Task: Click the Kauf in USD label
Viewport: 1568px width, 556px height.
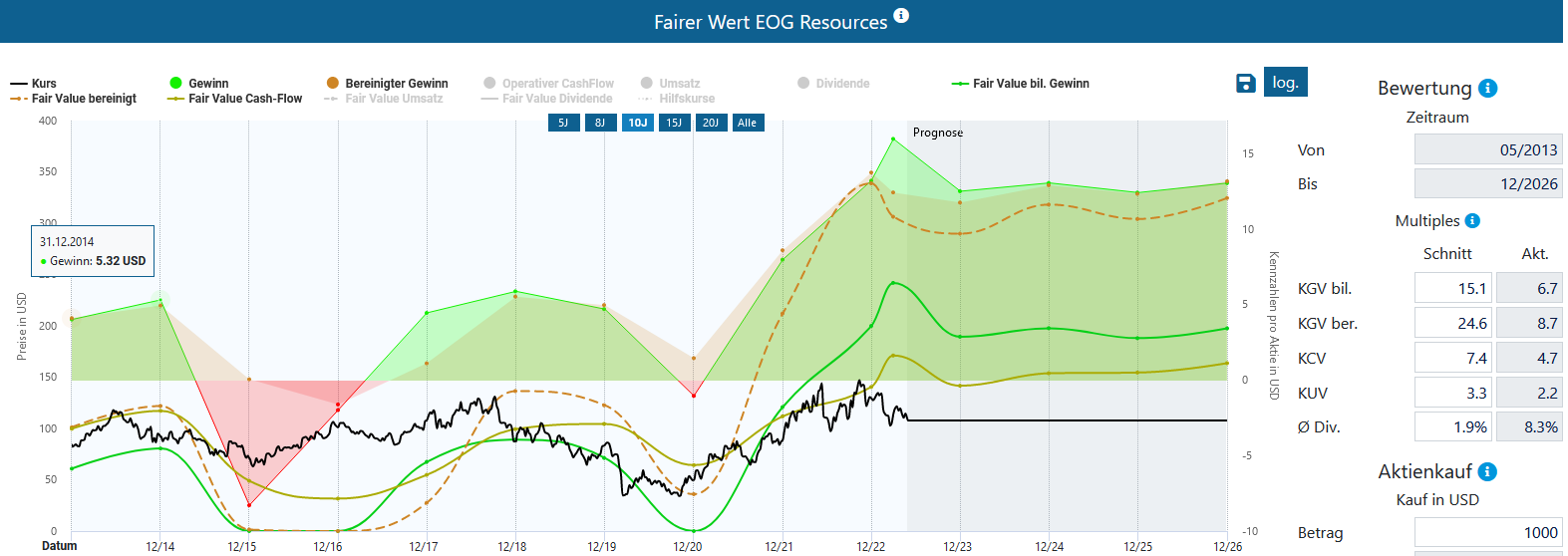Action: click(x=1437, y=499)
